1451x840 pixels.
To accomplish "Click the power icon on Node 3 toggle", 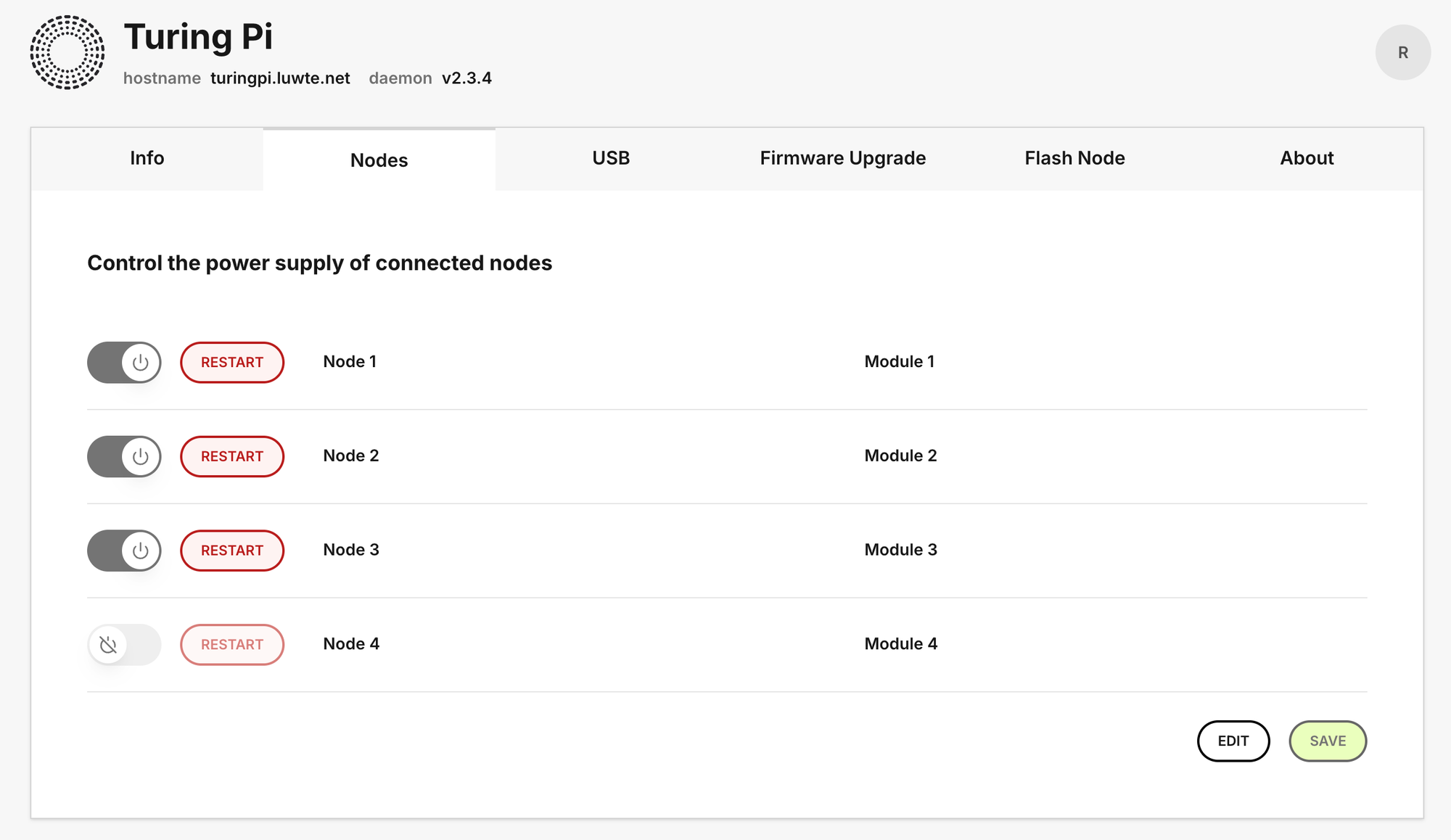I will click(141, 551).
